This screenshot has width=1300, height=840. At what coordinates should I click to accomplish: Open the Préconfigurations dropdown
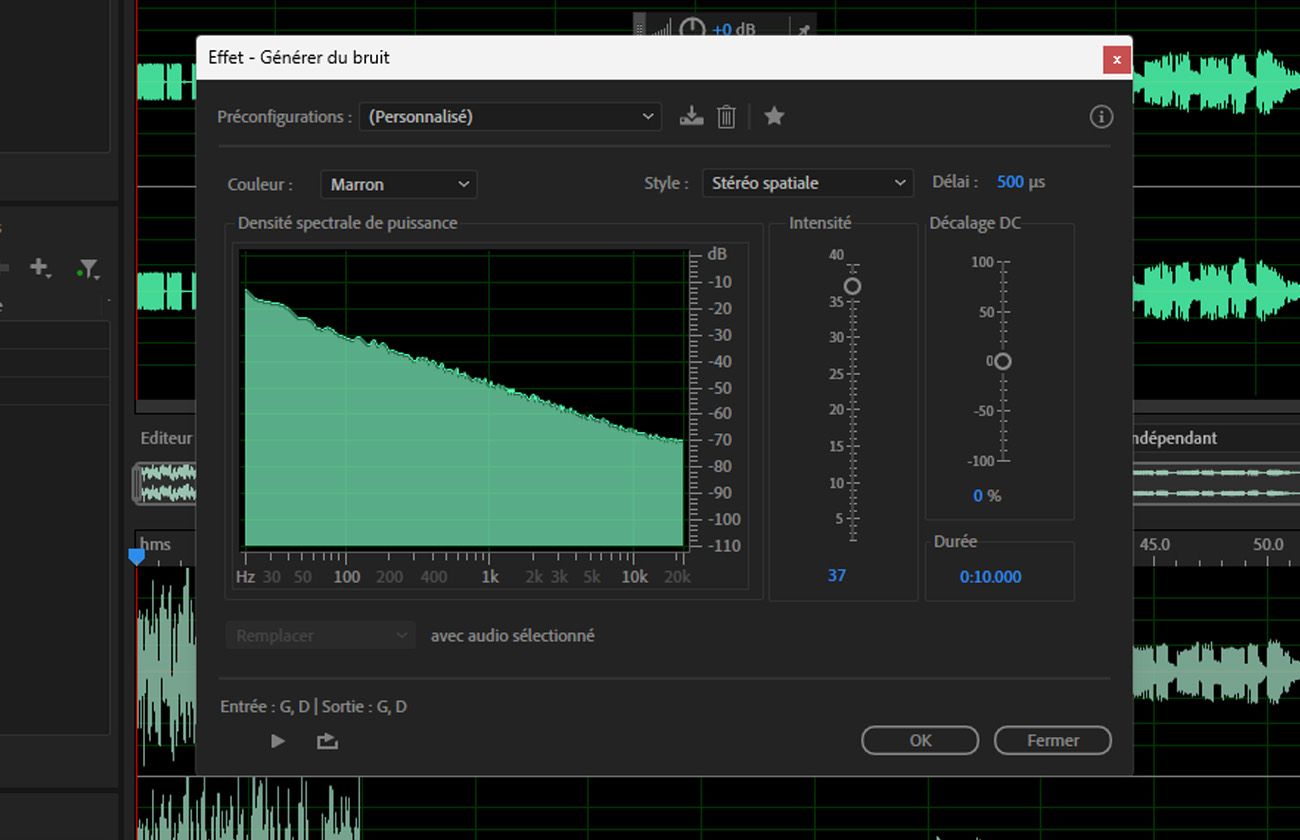[x=510, y=117]
